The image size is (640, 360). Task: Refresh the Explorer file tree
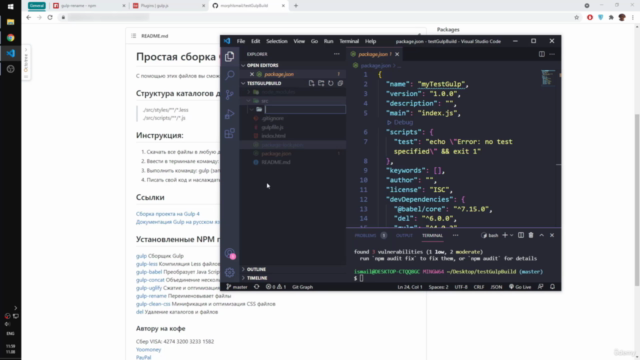tap(331, 83)
